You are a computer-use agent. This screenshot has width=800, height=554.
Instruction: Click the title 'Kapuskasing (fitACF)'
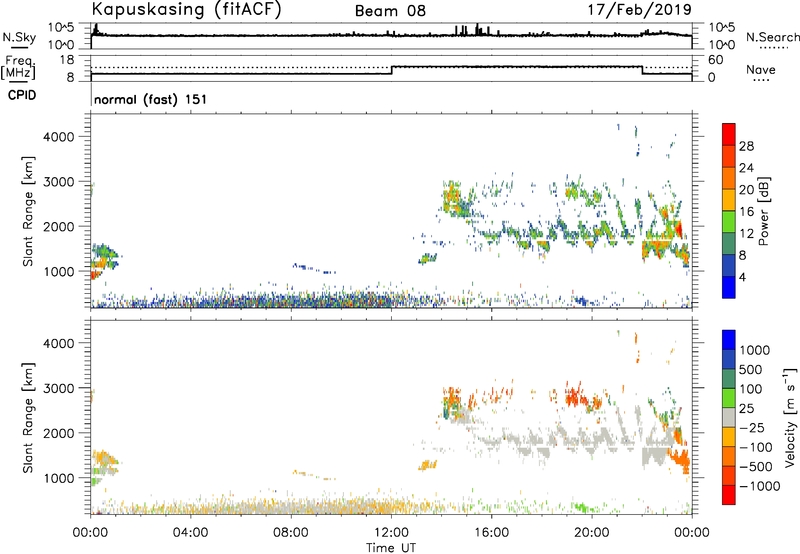[186, 9]
